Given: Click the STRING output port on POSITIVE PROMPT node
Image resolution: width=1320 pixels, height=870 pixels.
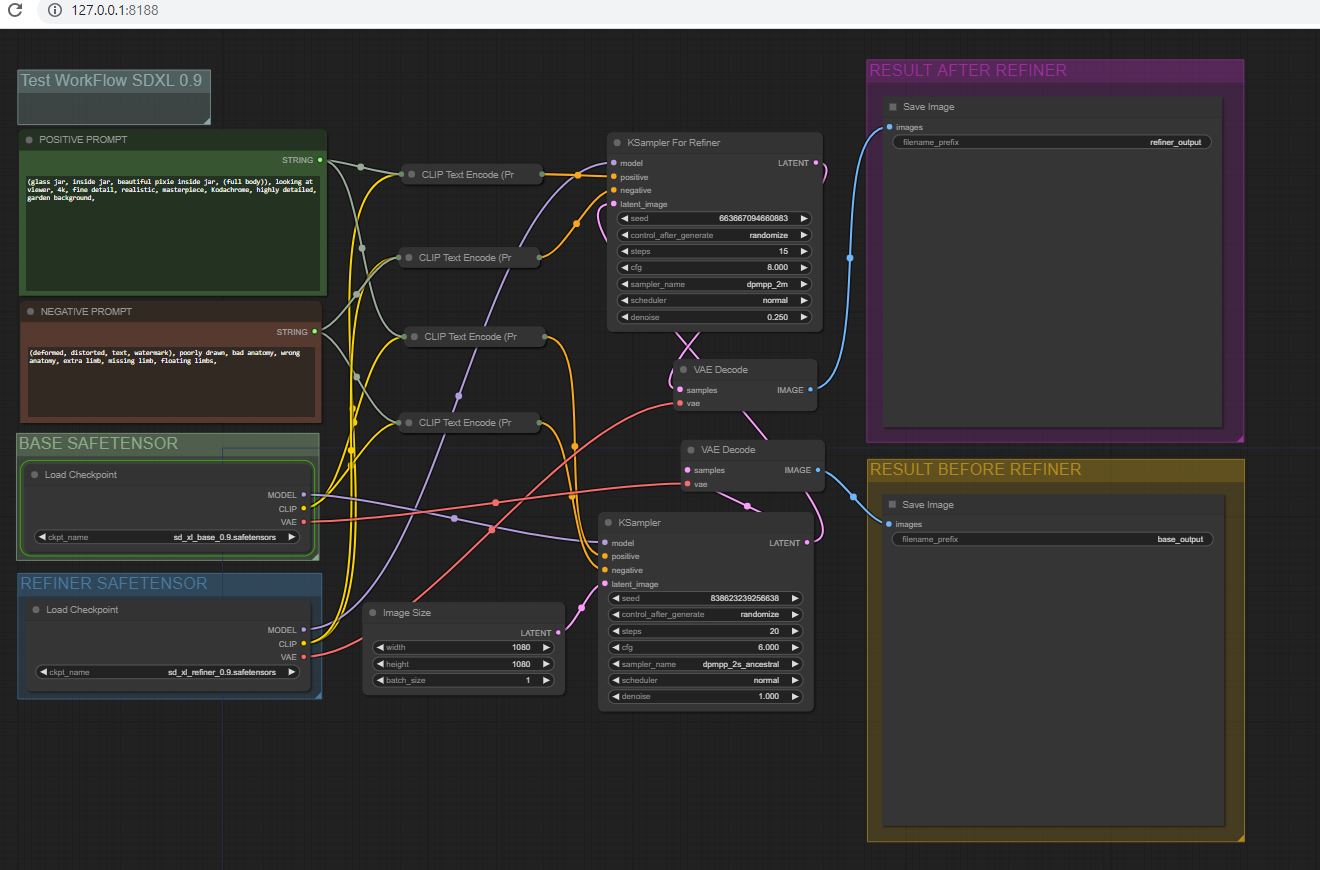Looking at the screenshot, I should pos(320,160).
